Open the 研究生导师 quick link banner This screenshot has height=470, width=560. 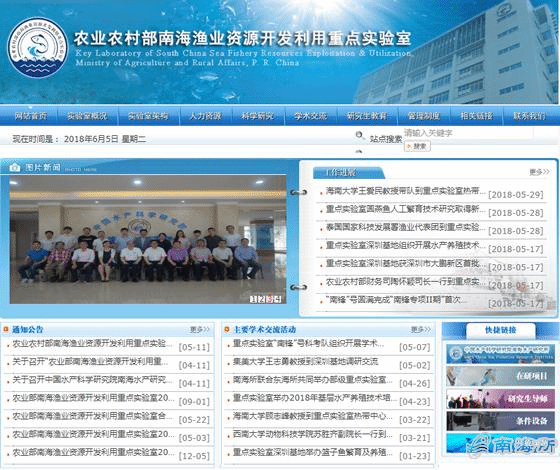(x=500, y=398)
